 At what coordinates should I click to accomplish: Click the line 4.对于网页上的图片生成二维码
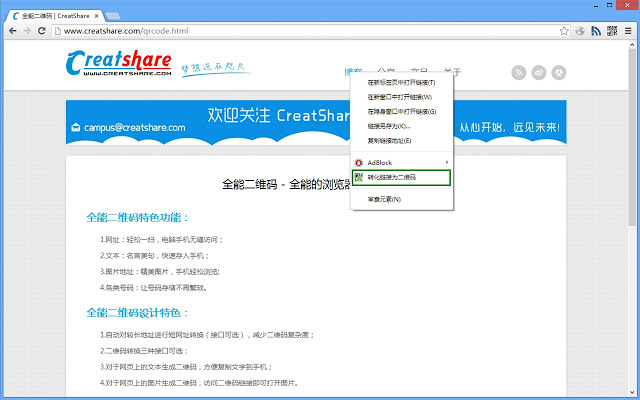point(200,383)
